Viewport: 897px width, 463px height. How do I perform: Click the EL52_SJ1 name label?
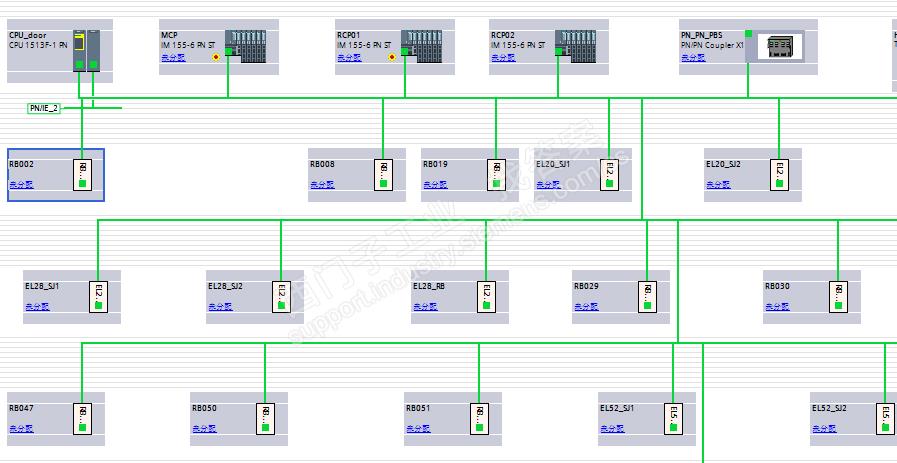[x=617, y=408]
